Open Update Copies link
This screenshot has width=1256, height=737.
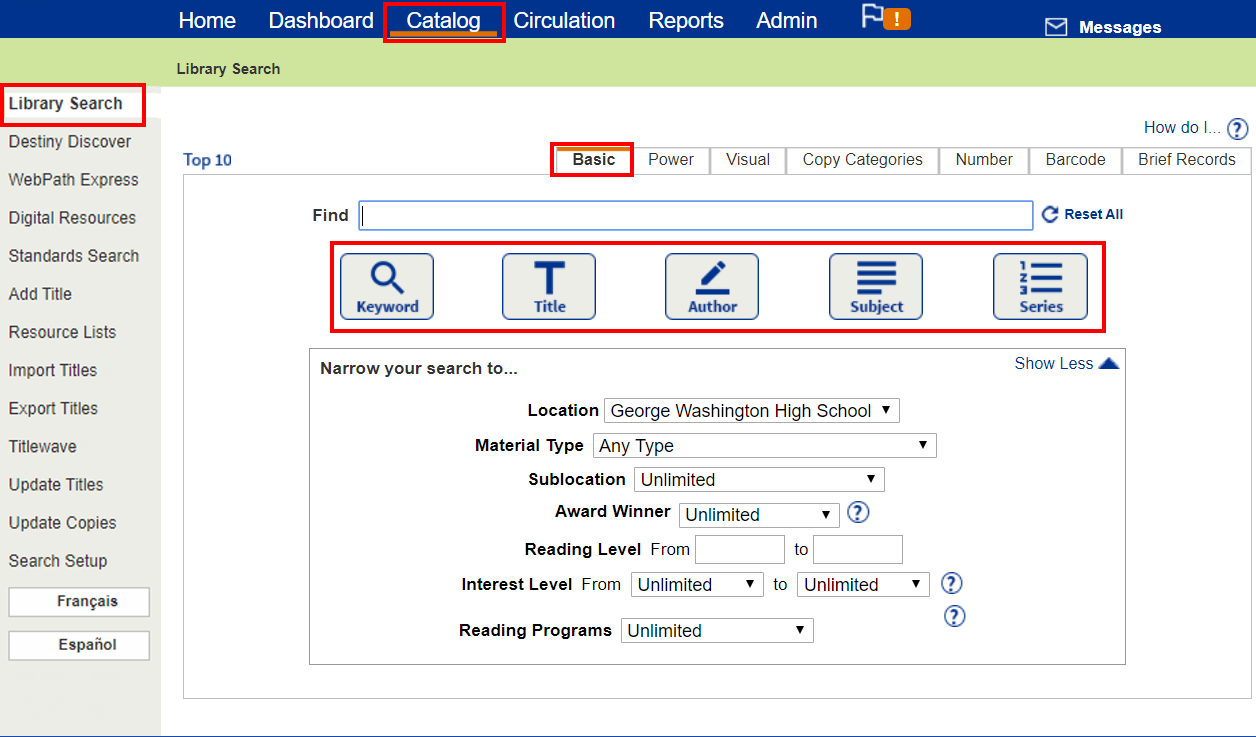click(x=62, y=523)
